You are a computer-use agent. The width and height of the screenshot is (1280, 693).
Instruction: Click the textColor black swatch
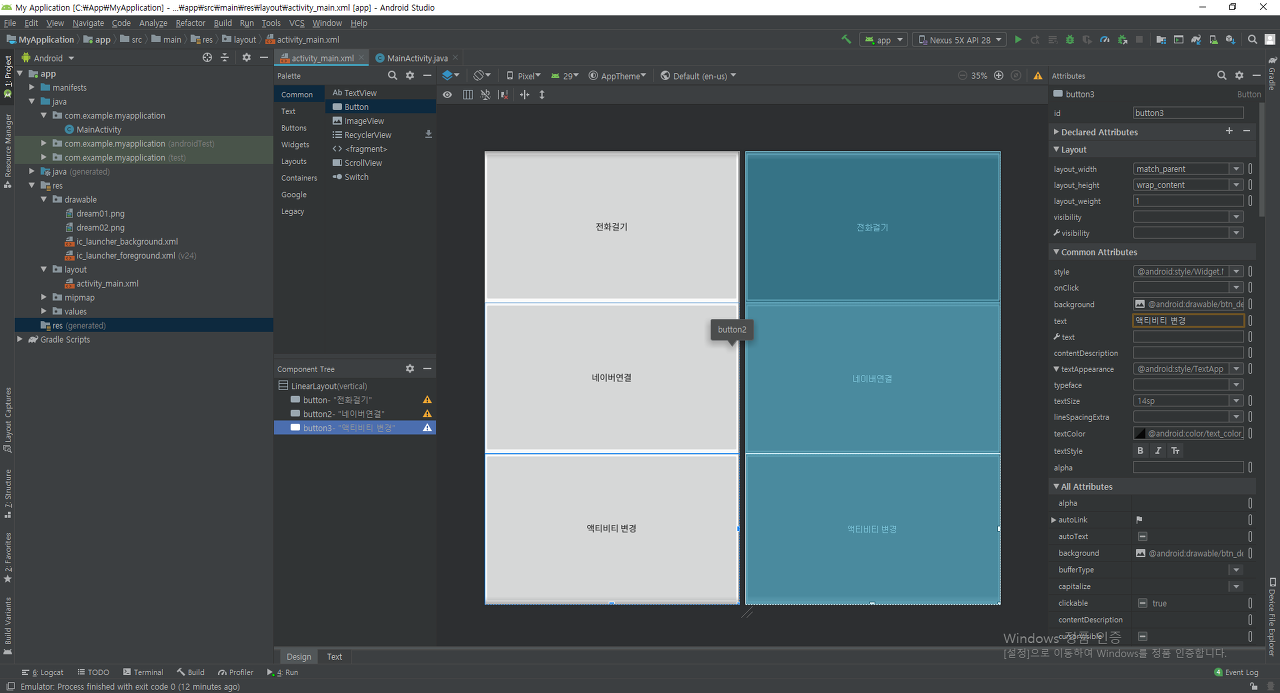(x=1140, y=434)
